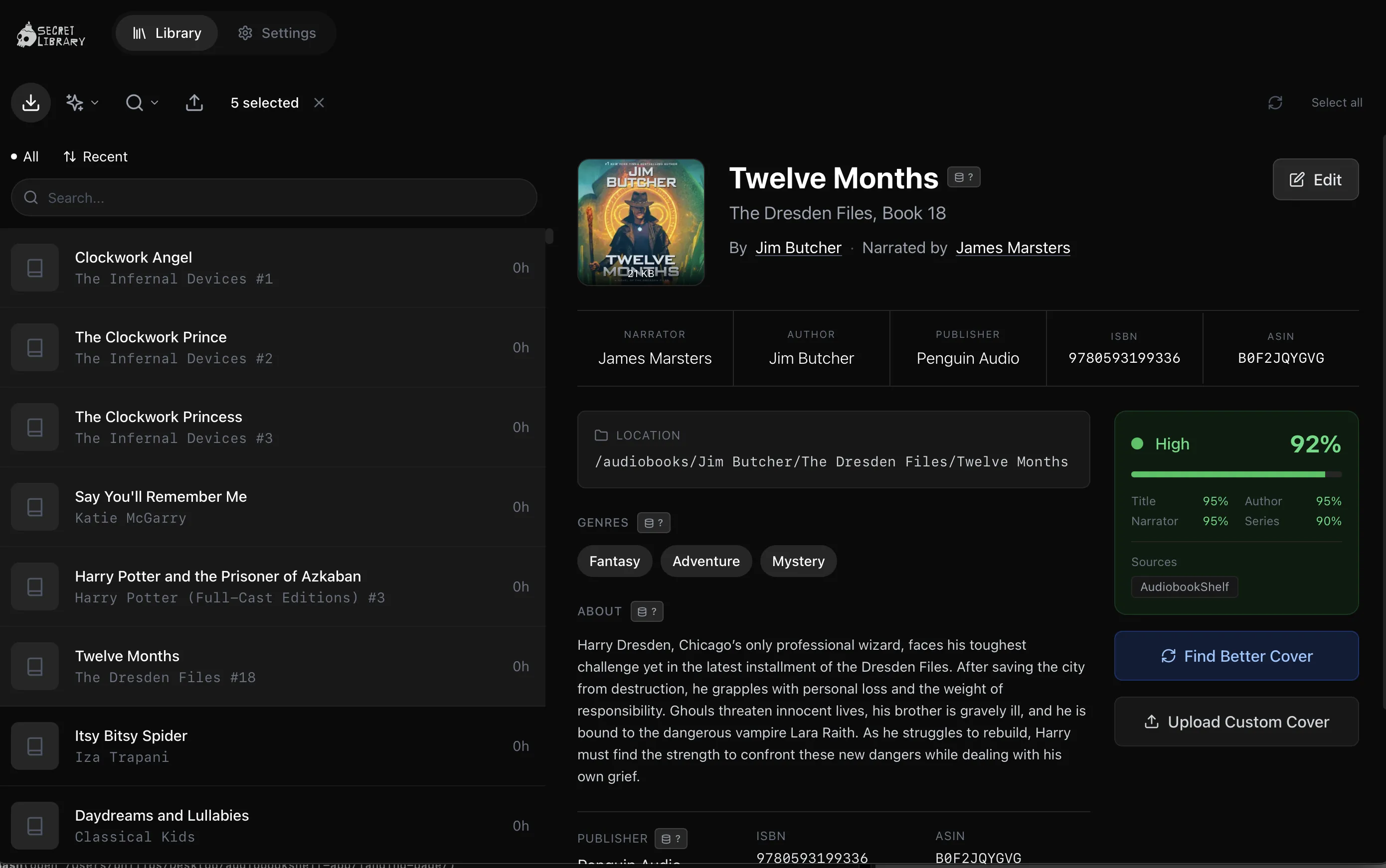Click the 92% confidence progress bar

[1235, 475]
